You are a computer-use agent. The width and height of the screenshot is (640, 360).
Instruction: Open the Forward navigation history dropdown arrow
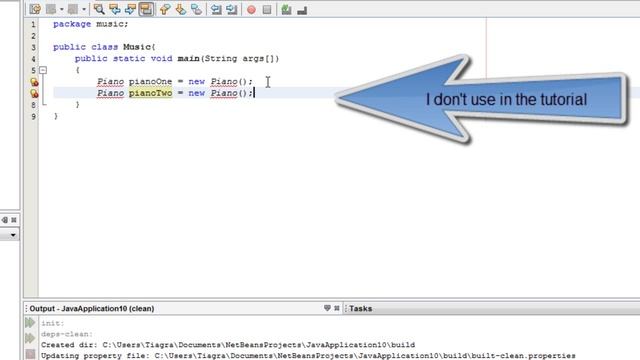pyautogui.click(x=84, y=9)
